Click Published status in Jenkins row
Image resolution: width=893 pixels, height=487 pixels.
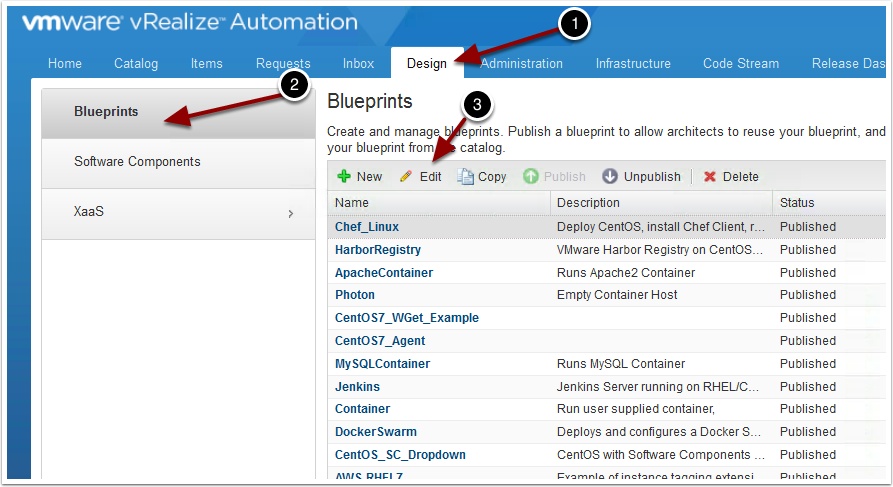(x=808, y=386)
